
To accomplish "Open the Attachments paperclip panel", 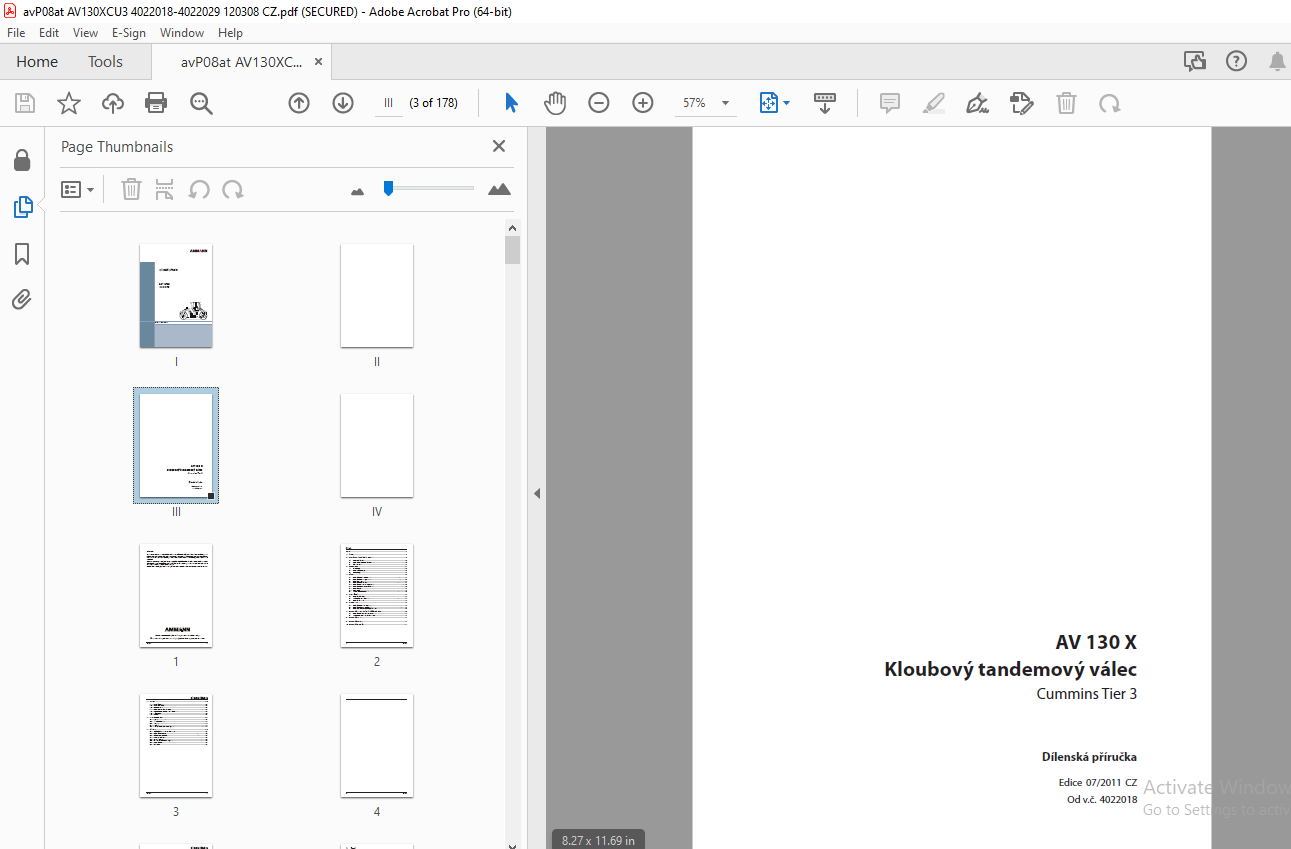I will 22,299.
